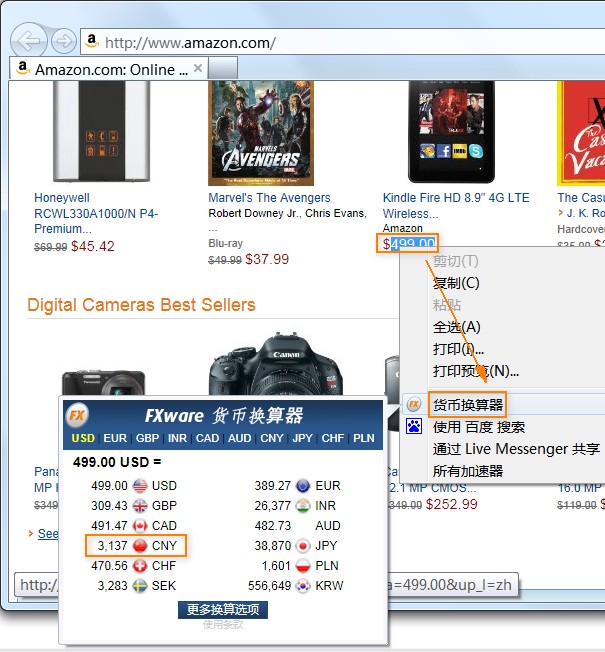The image size is (605, 652).
Task: Close the Amazon.com browser tab
Action: 198,68
